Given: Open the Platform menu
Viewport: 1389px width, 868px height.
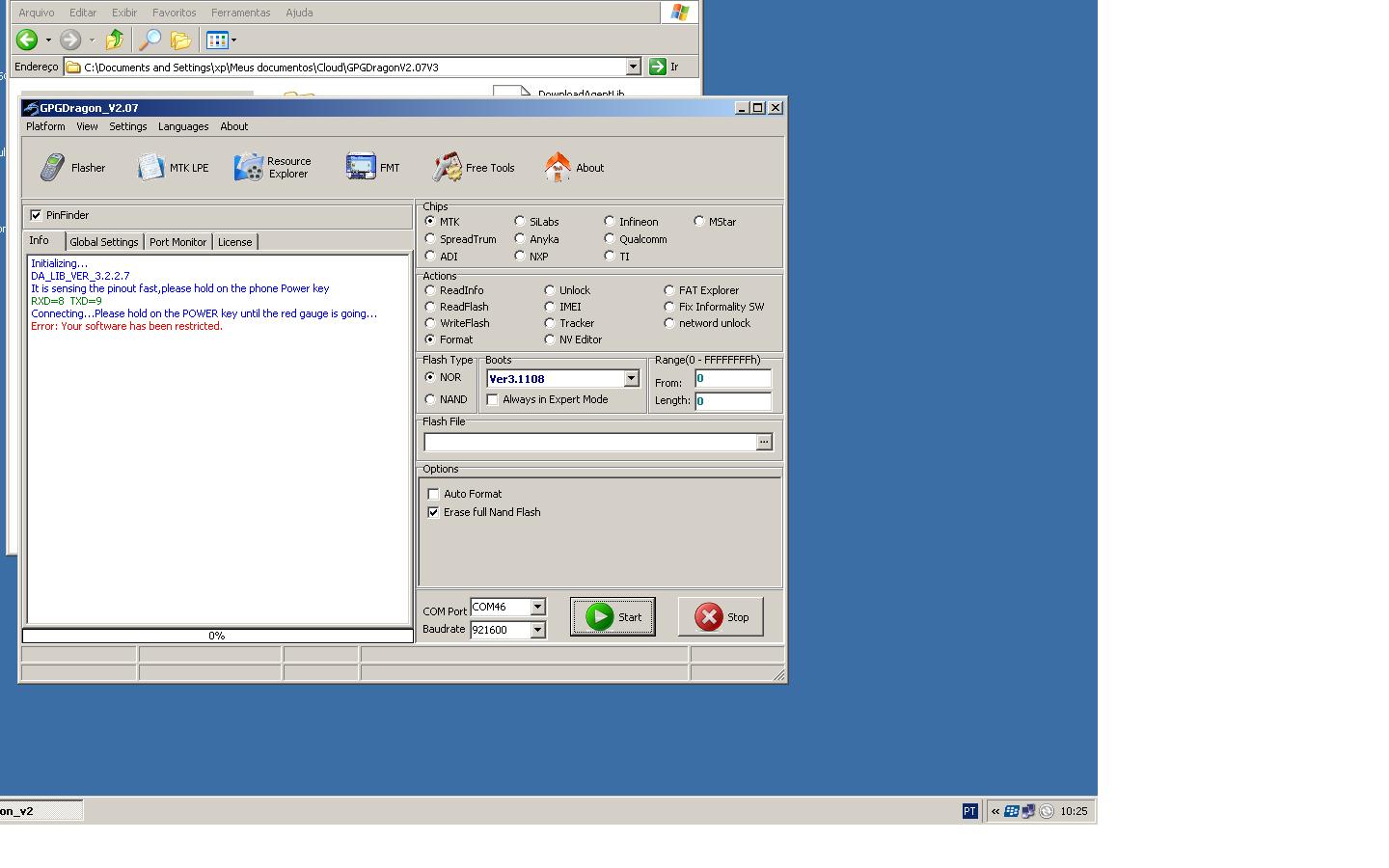Looking at the screenshot, I should coord(45,126).
